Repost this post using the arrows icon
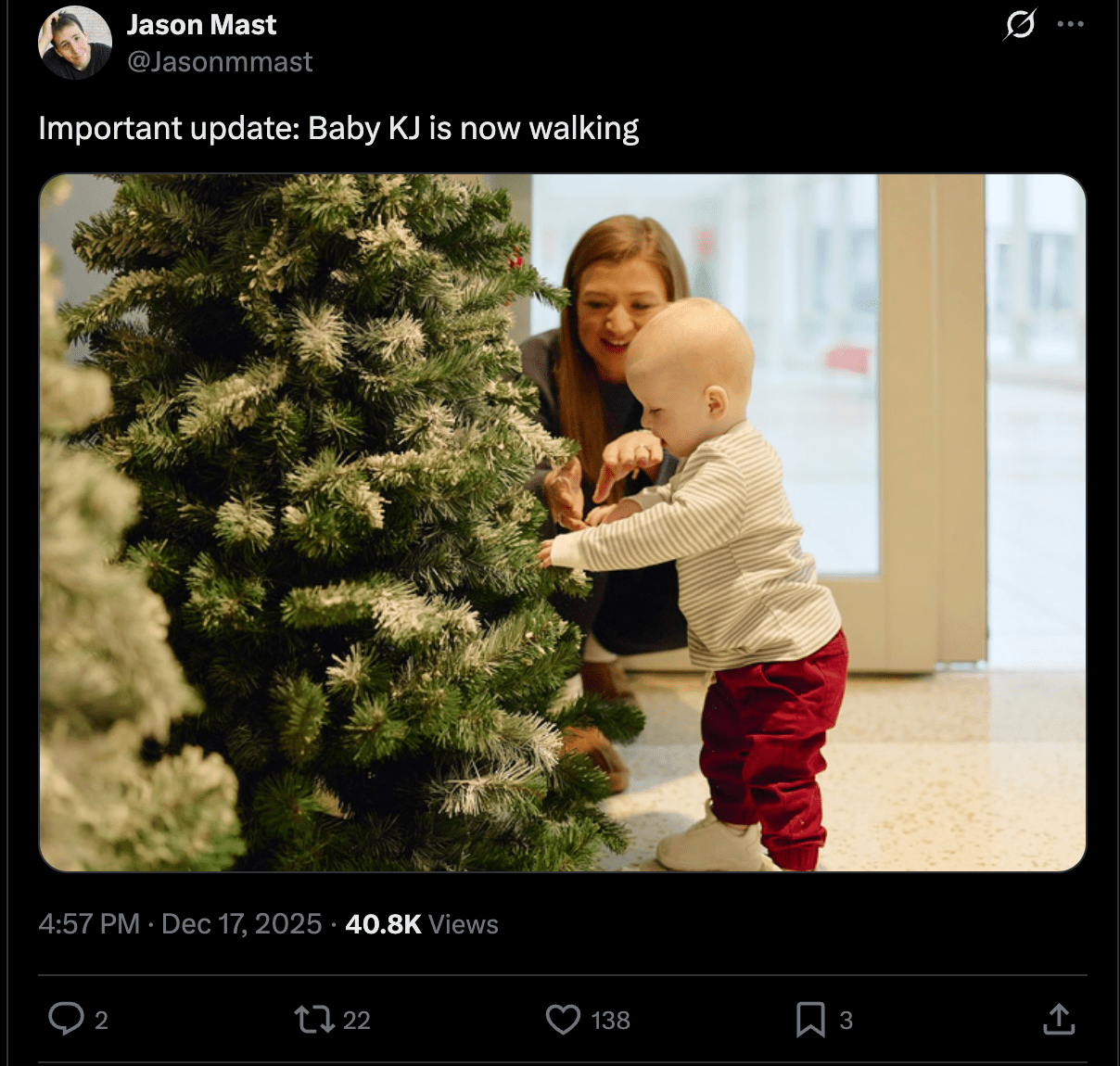Viewport: 1120px width, 1066px height. pyautogui.click(x=313, y=1020)
